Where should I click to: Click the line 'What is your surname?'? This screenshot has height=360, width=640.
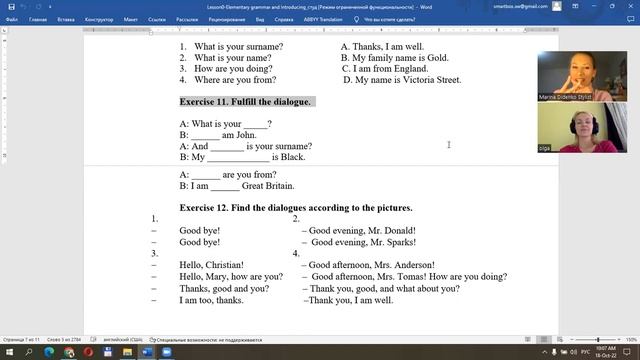tap(238, 47)
